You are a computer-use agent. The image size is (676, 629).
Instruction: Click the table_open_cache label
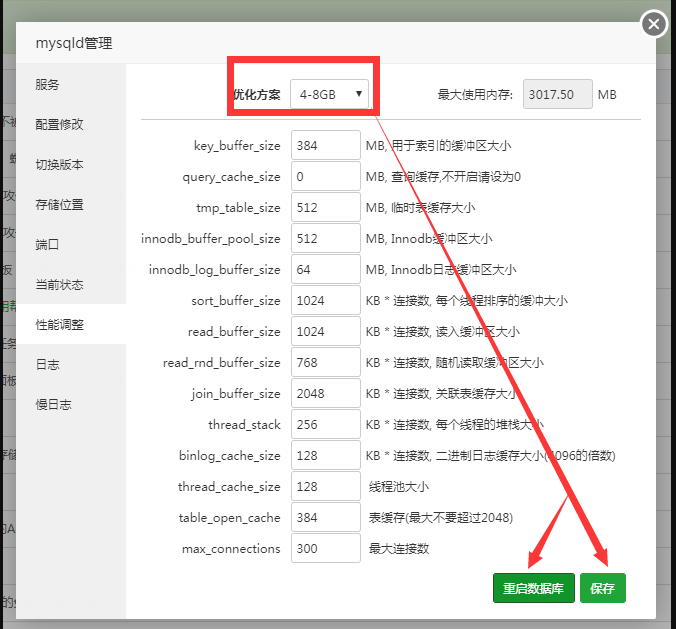[x=229, y=518]
